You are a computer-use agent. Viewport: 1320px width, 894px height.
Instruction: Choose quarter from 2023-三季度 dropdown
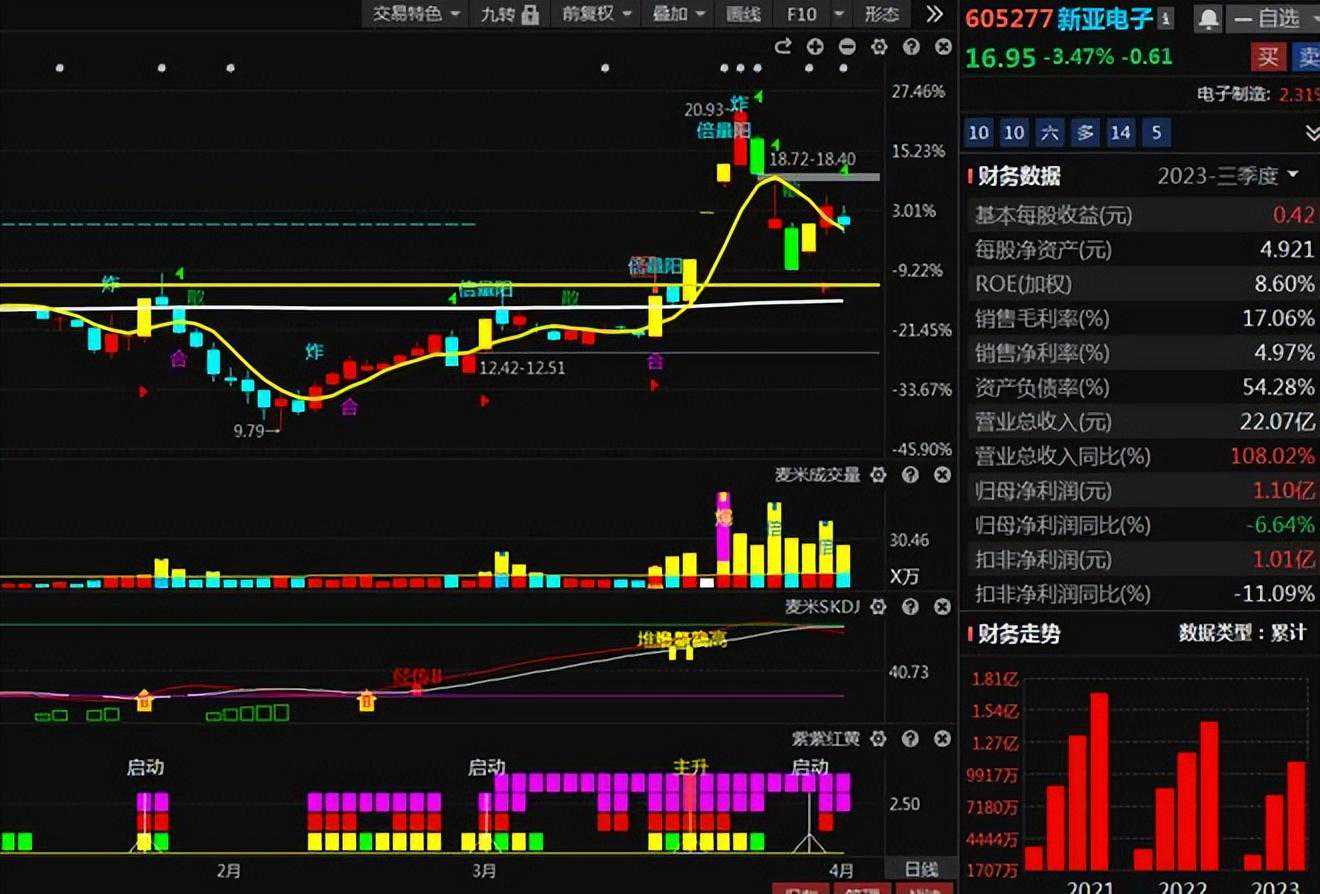[x=1228, y=176]
